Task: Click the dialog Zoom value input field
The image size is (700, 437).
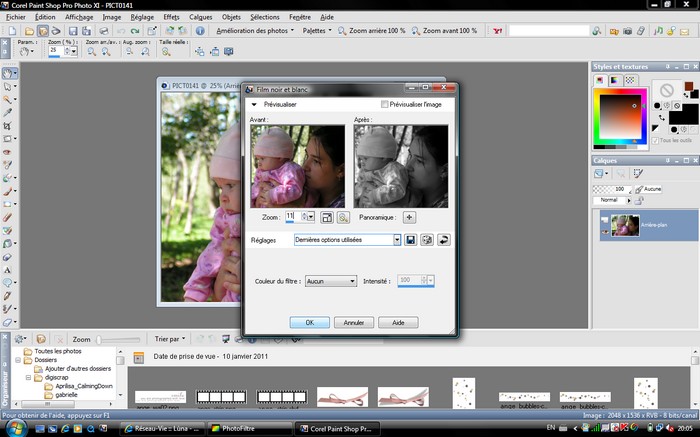Action: point(293,216)
